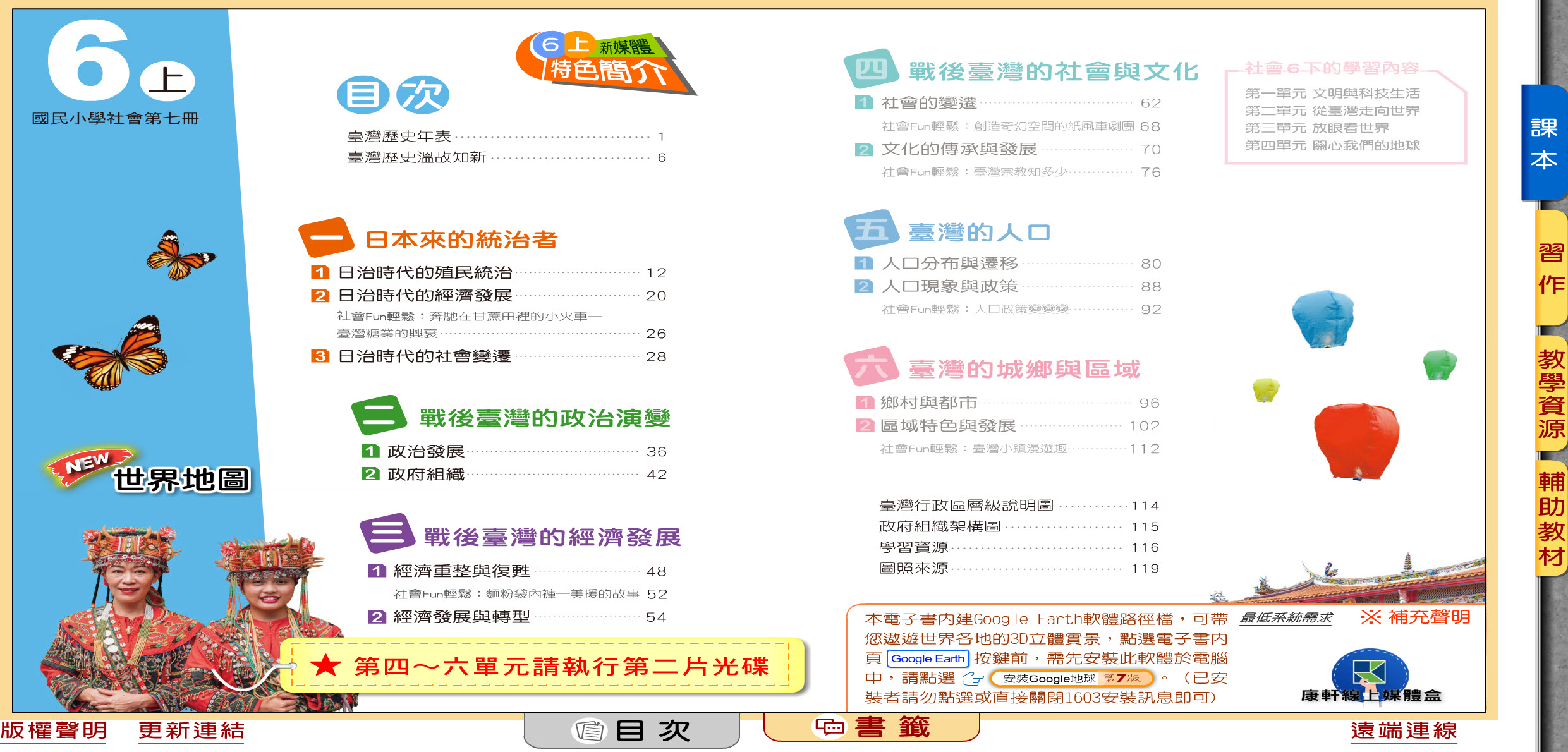The height and width of the screenshot is (752, 1568).
Task: Click the purple unit 三 badge icon
Action: 387,533
